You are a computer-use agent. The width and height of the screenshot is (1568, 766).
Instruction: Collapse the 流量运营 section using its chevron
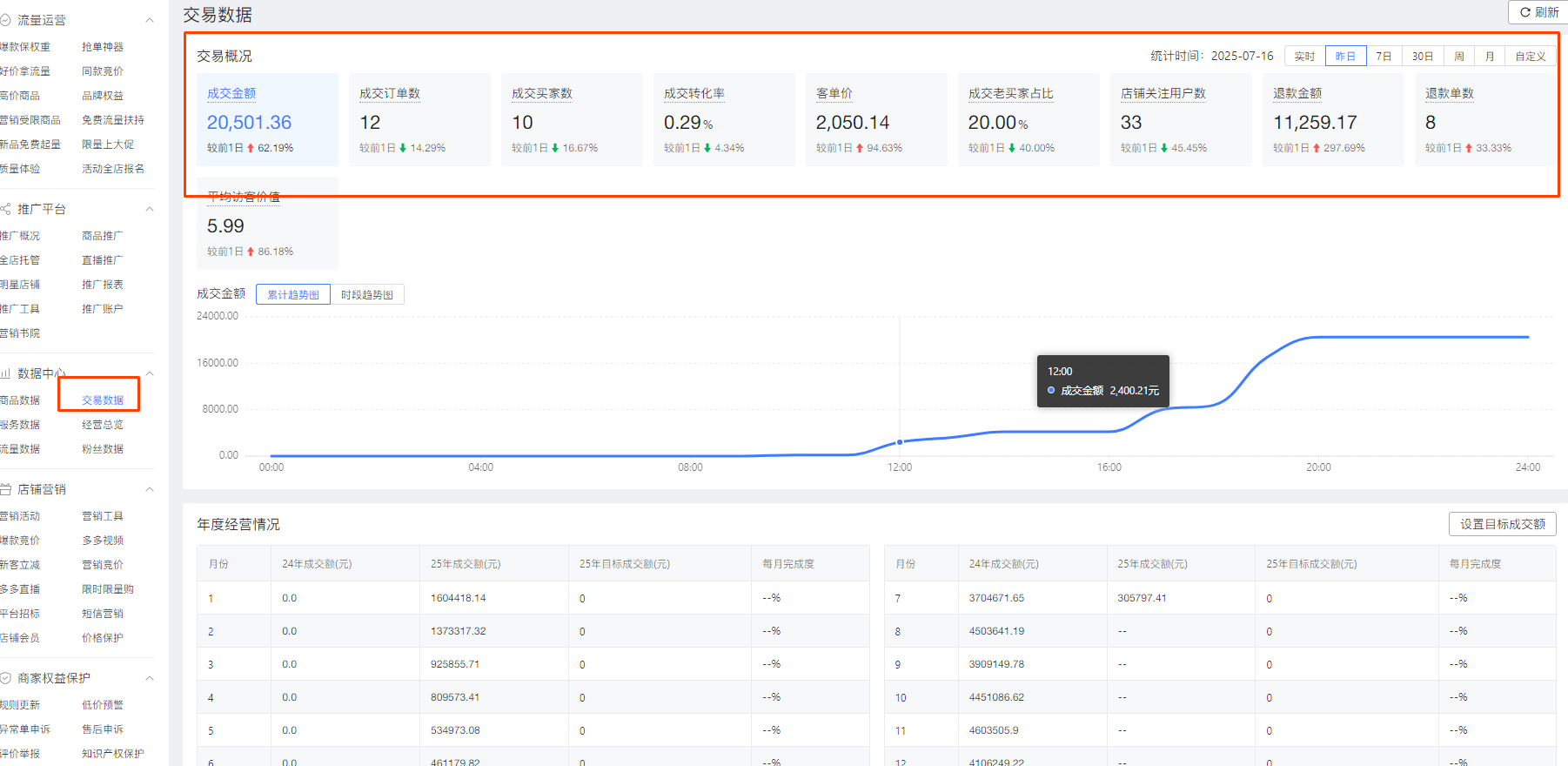tap(150, 20)
